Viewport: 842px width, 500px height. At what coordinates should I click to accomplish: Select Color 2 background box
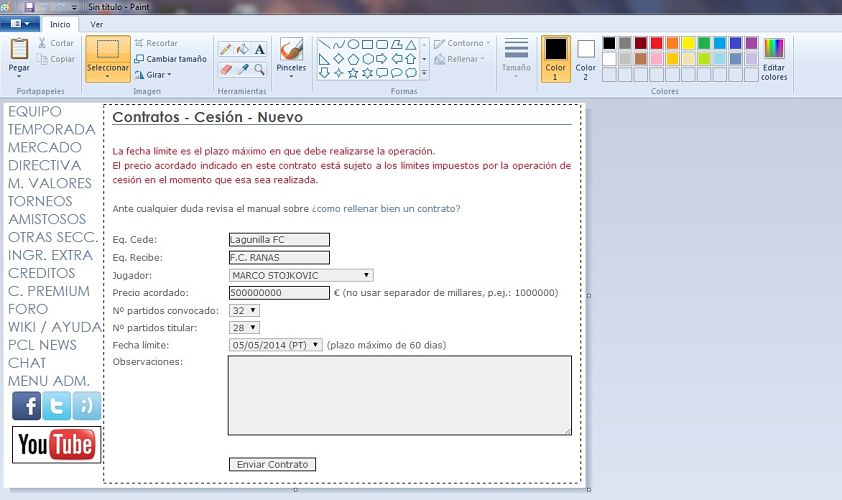coord(585,59)
